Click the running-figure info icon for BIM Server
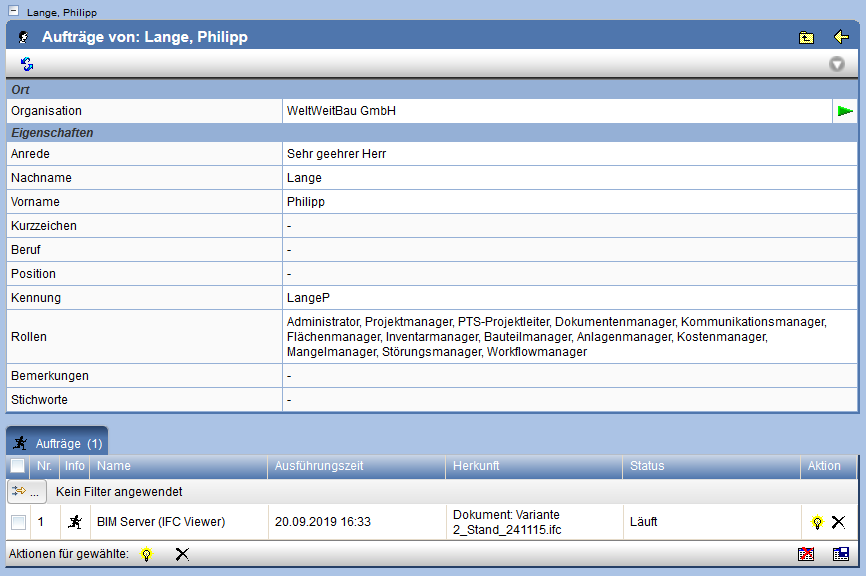This screenshot has height=576, width=866. [74, 522]
